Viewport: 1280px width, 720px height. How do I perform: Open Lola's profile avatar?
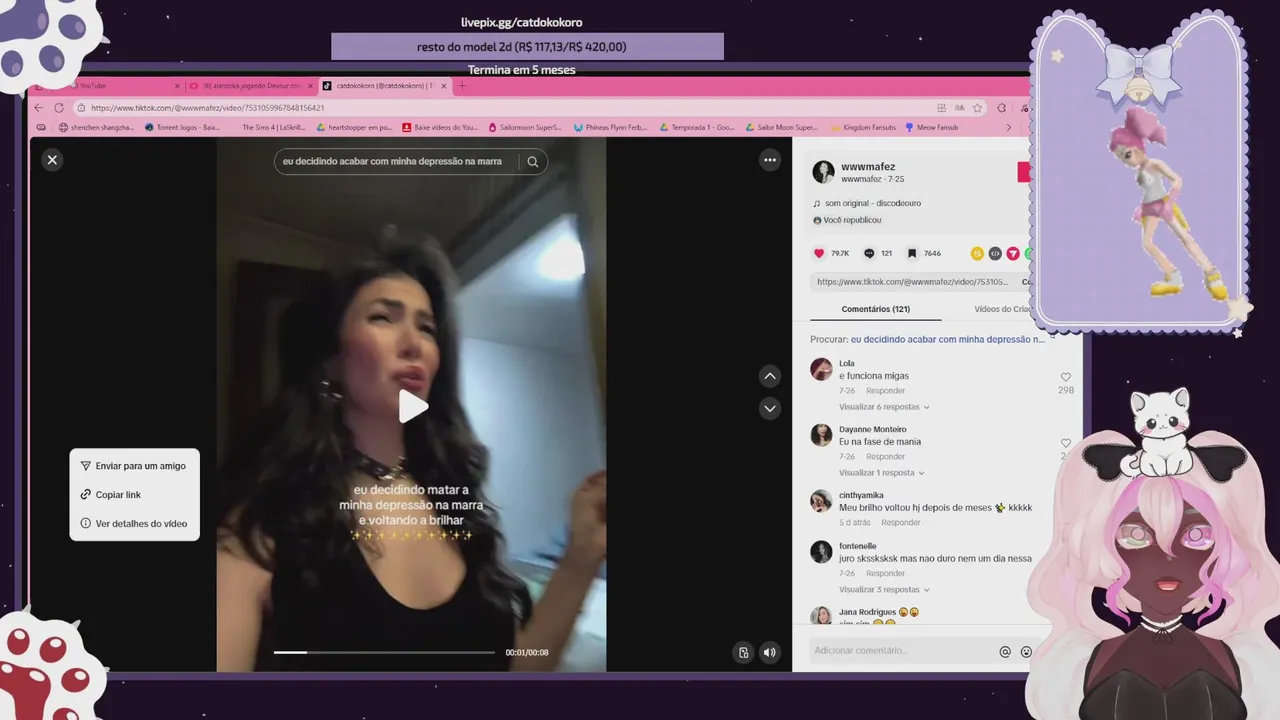click(821, 369)
